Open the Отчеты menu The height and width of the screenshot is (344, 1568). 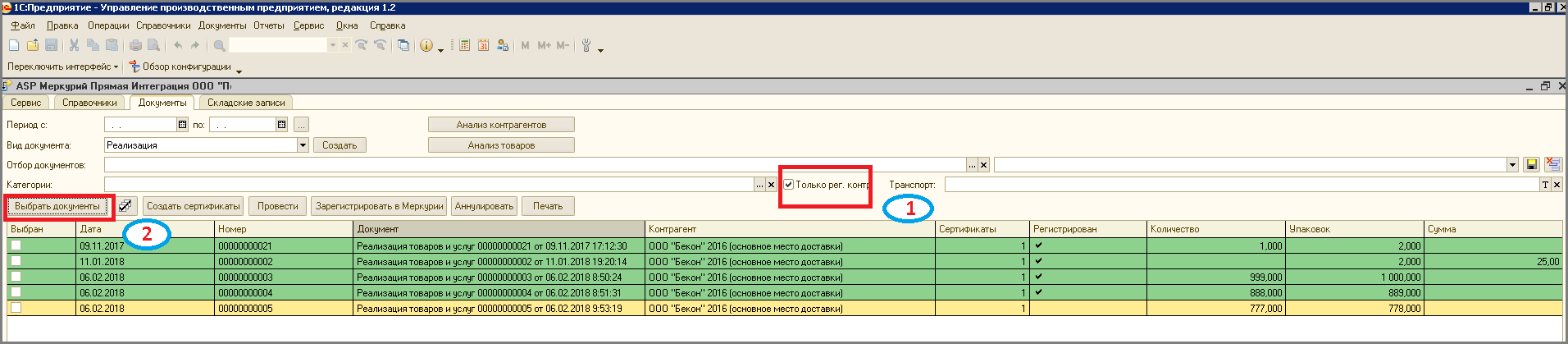click(x=268, y=25)
